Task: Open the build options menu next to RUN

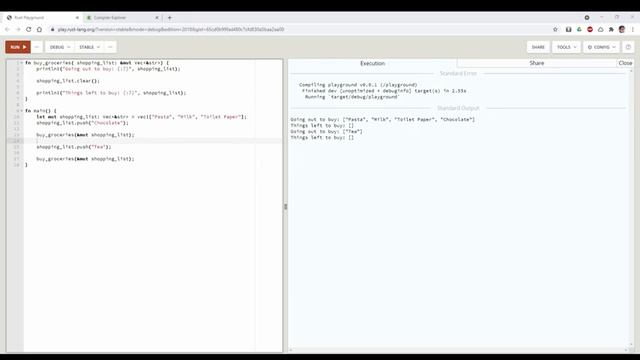Action: click(x=37, y=47)
